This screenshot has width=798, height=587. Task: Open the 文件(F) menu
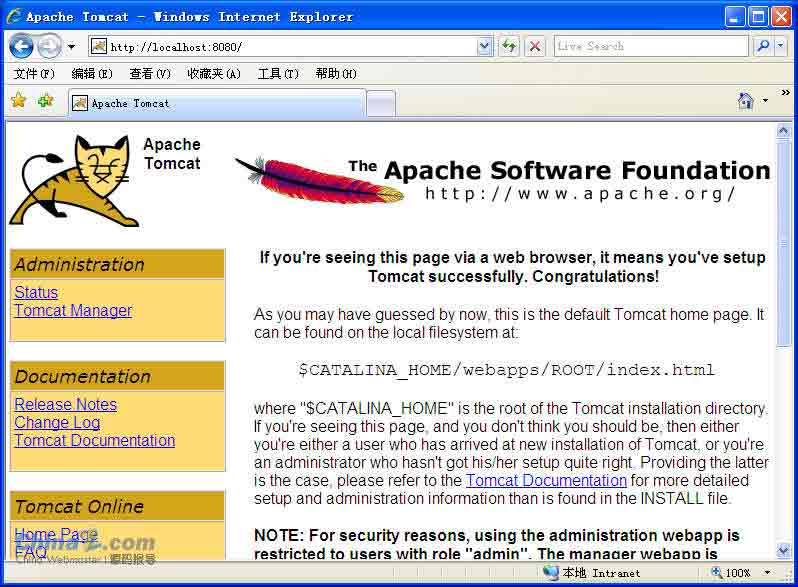[34, 74]
